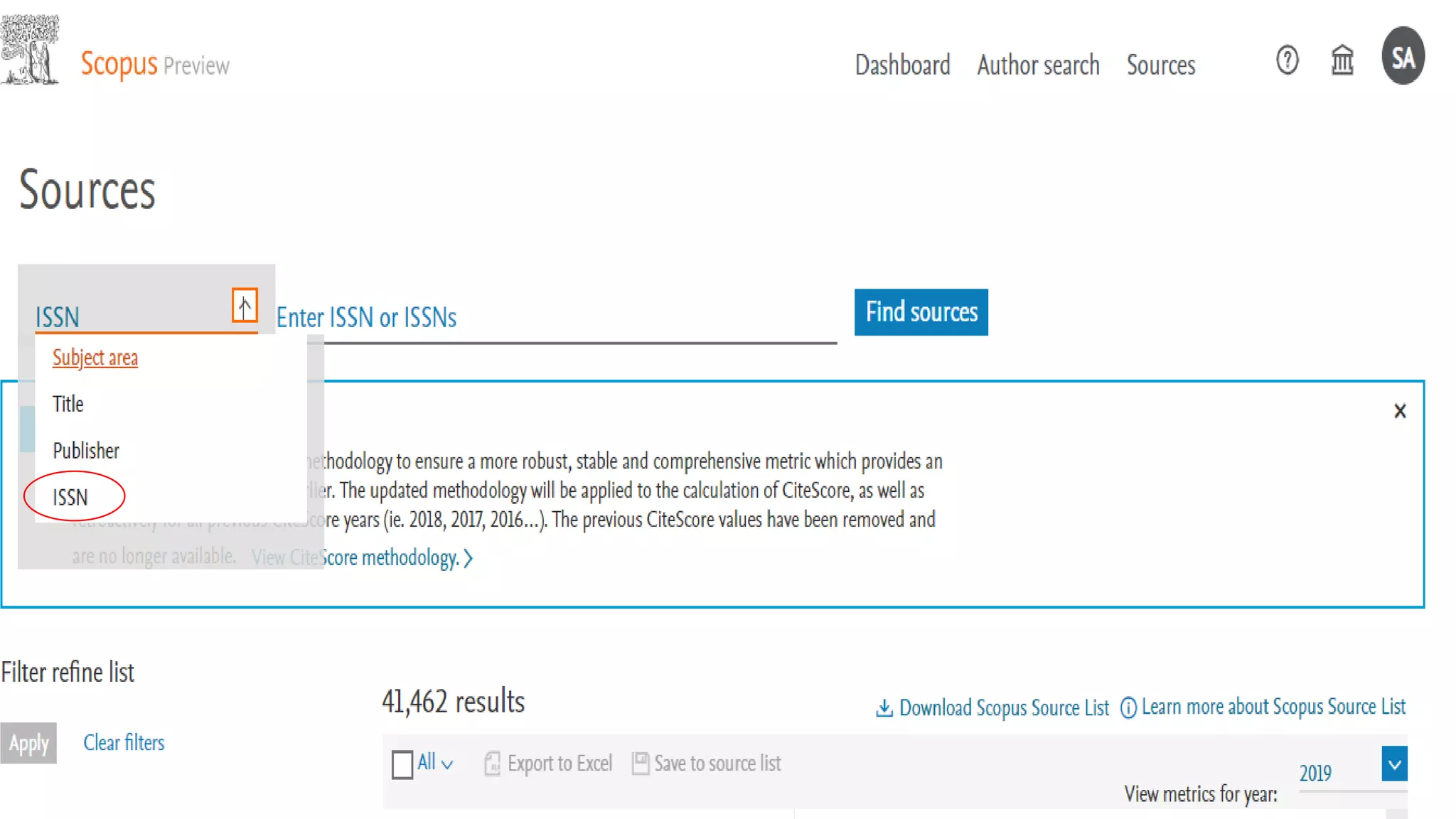Open the institution building icon
Image resolution: width=1456 pixels, height=819 pixels.
[1342, 60]
